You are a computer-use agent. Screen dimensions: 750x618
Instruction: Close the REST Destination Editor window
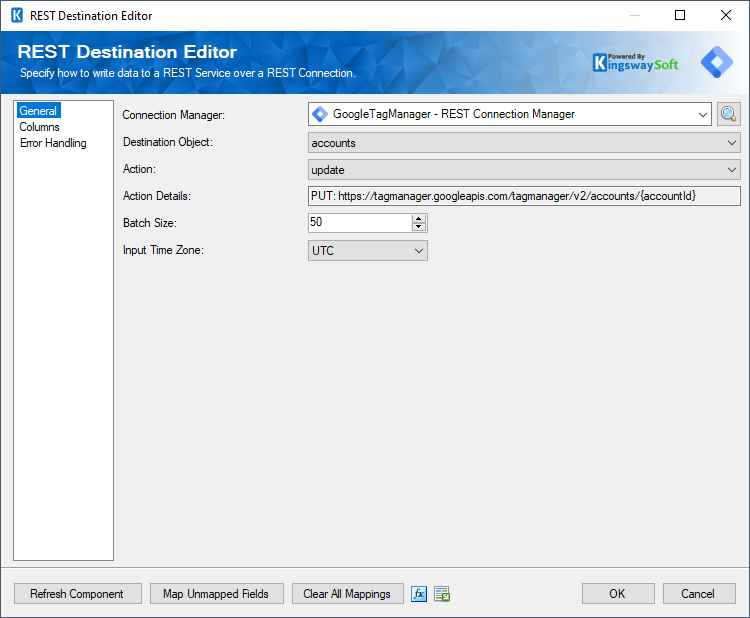[x=726, y=15]
